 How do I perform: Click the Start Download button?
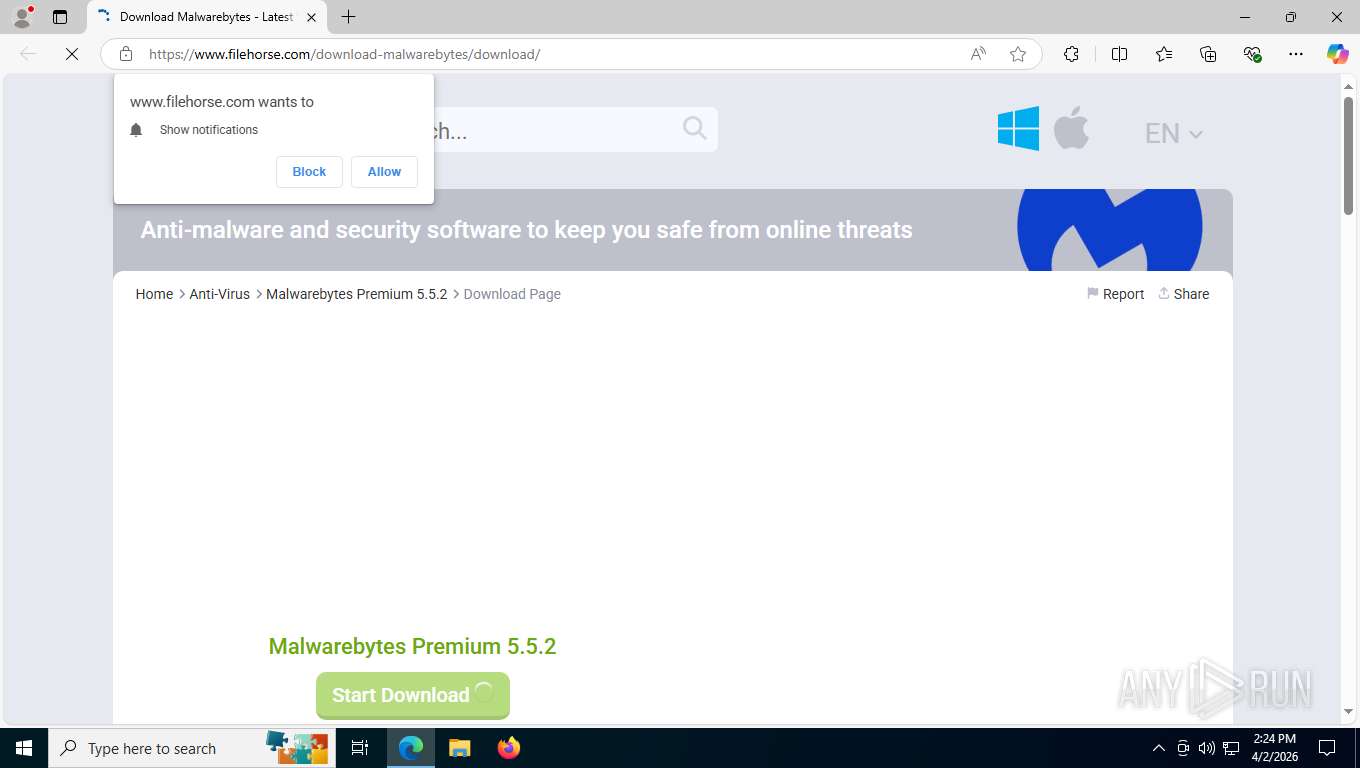(x=413, y=695)
